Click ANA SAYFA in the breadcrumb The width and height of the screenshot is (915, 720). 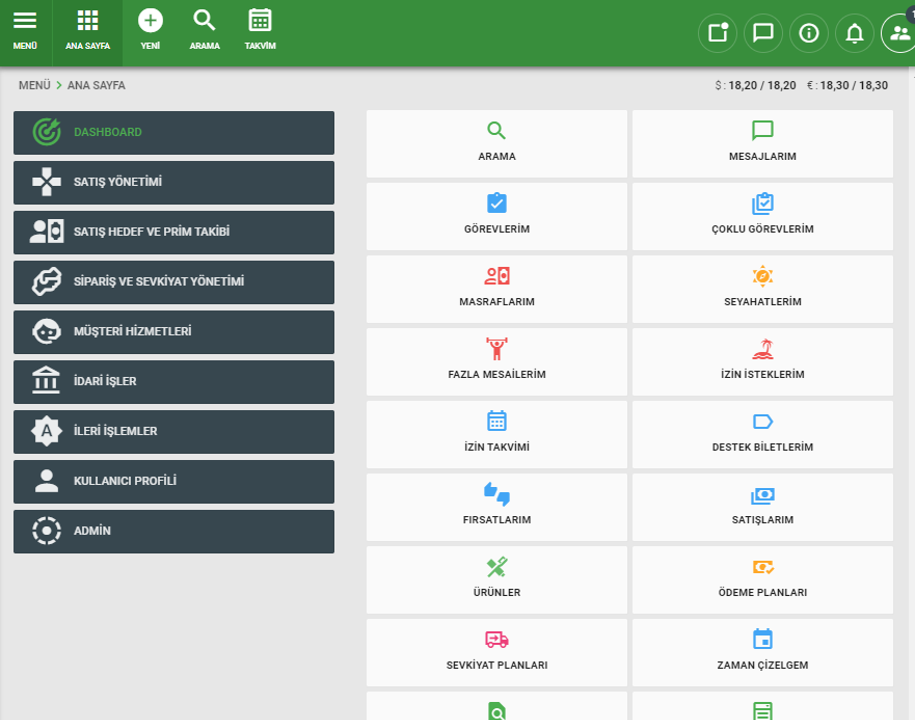[x=96, y=85]
